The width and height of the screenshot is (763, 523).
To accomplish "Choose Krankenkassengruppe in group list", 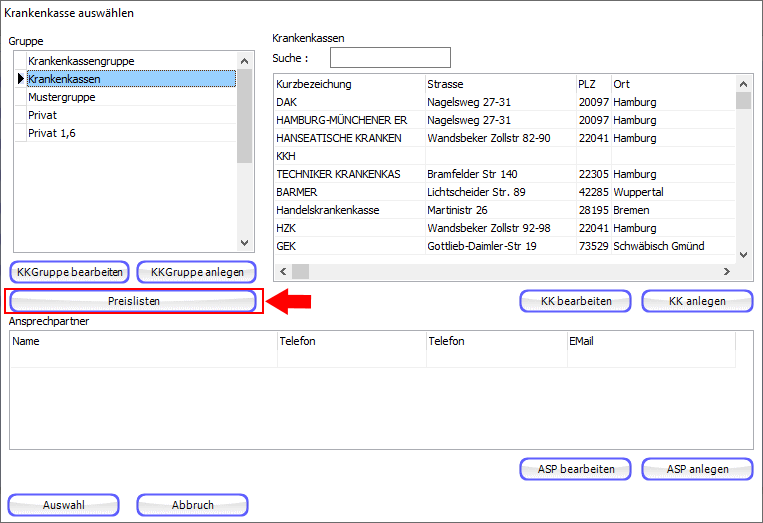I will (x=81, y=62).
